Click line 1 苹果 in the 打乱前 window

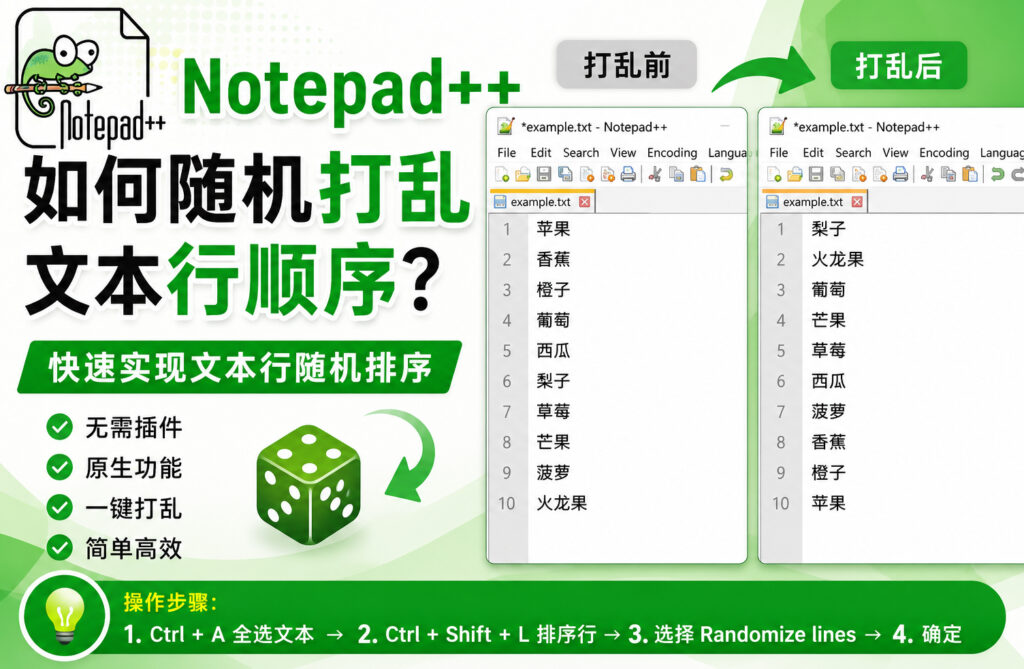click(x=553, y=229)
